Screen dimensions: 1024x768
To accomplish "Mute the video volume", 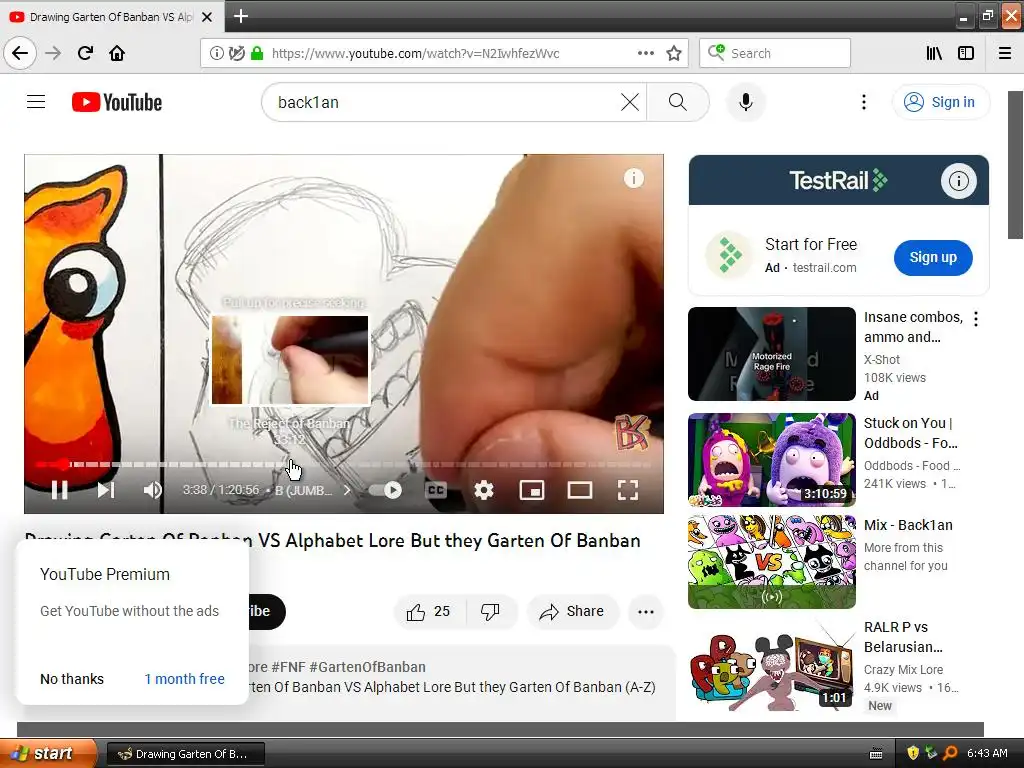I will point(152,490).
